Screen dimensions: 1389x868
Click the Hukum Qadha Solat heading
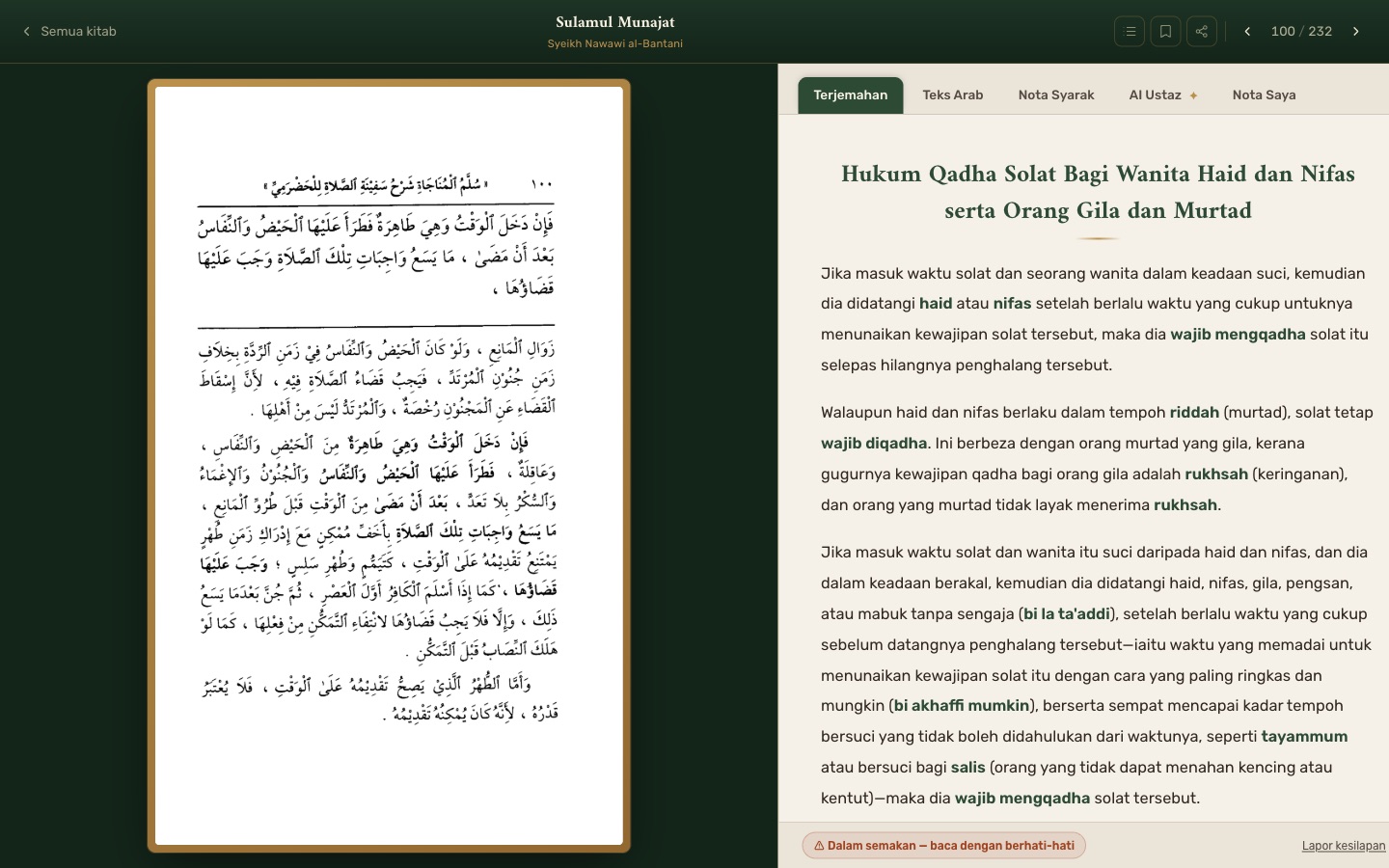click(1098, 192)
